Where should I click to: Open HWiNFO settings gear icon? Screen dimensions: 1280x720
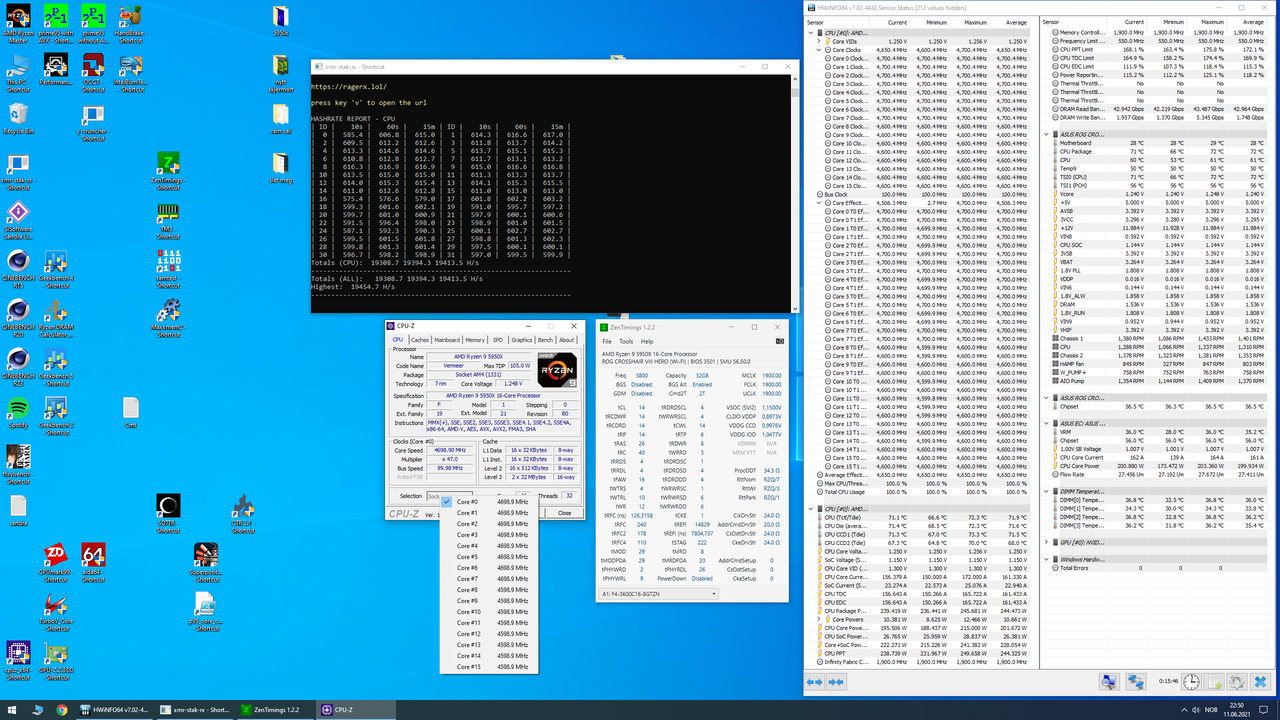click(1237, 681)
